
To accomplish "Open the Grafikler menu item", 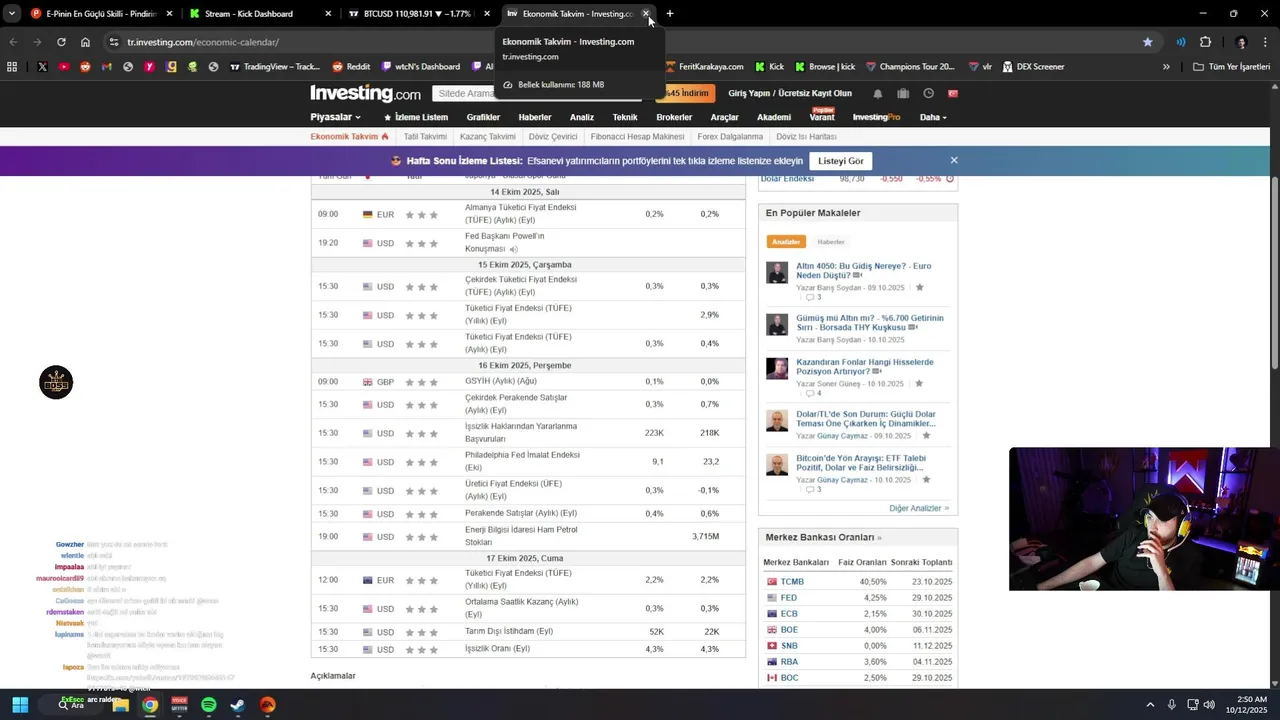I will (x=483, y=117).
